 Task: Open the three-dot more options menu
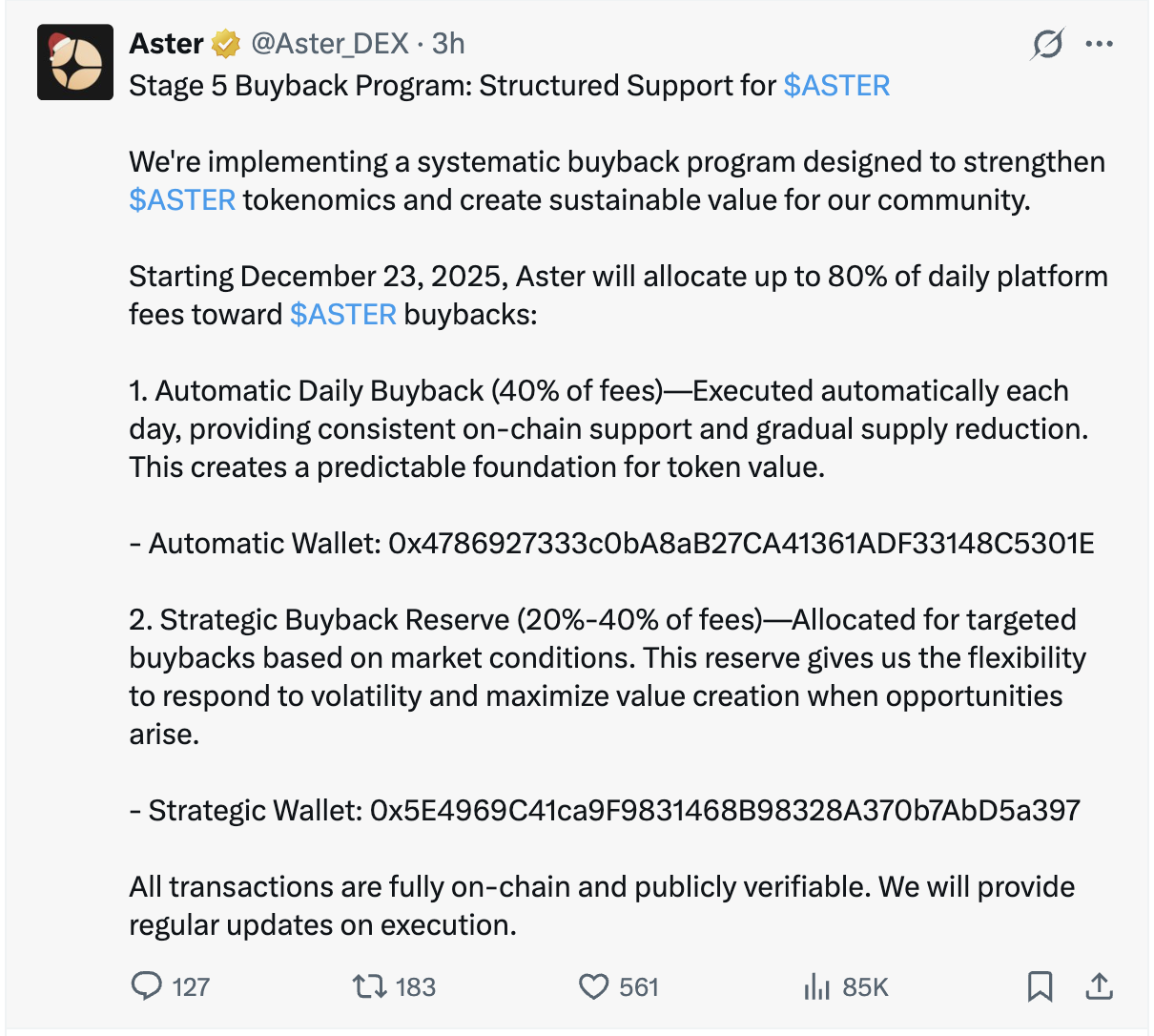tap(1100, 44)
